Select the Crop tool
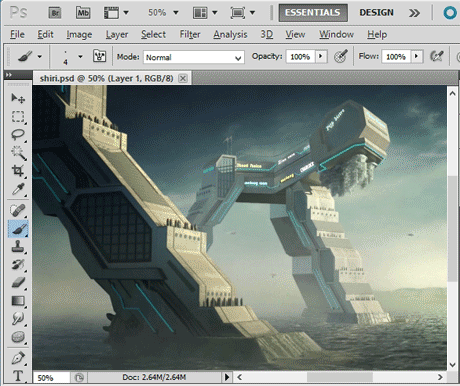460x386 pixels. (x=18, y=171)
